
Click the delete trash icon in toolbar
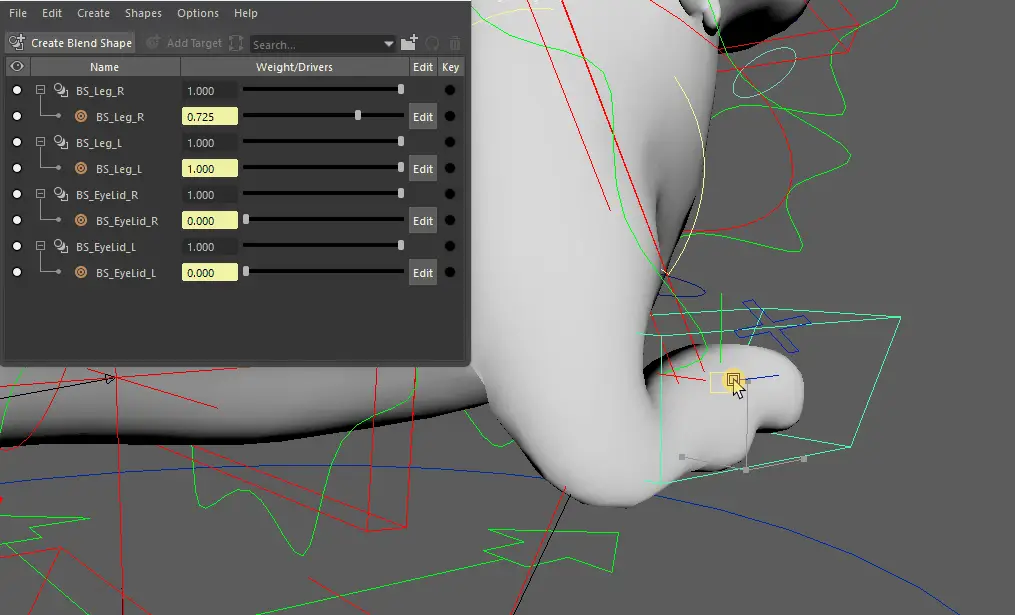point(455,43)
